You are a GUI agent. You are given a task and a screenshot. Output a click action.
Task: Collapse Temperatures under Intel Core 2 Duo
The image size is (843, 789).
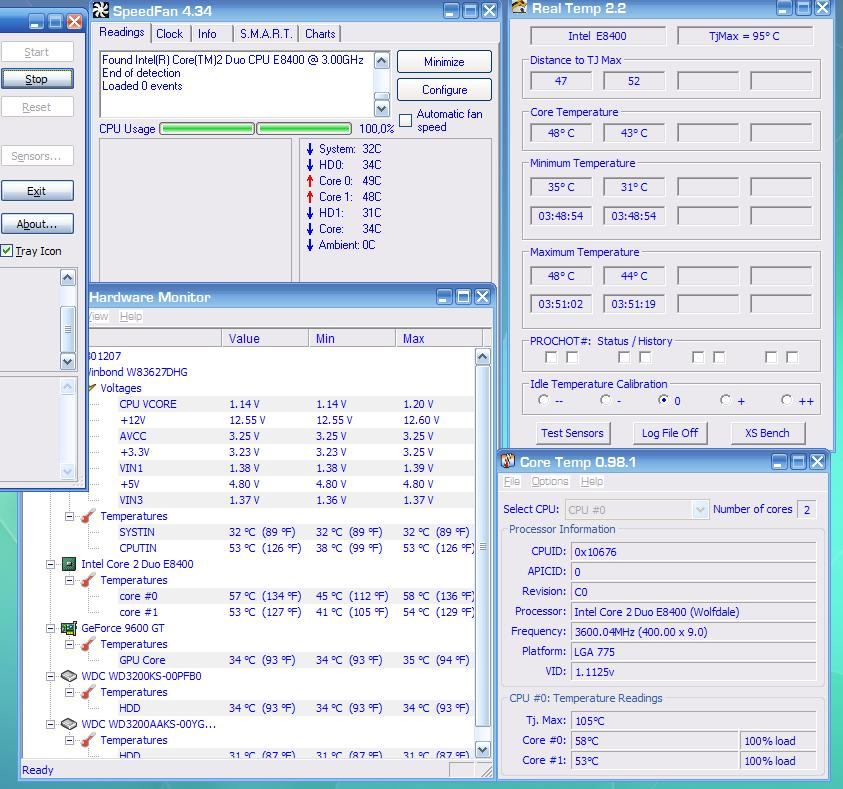coord(69,580)
